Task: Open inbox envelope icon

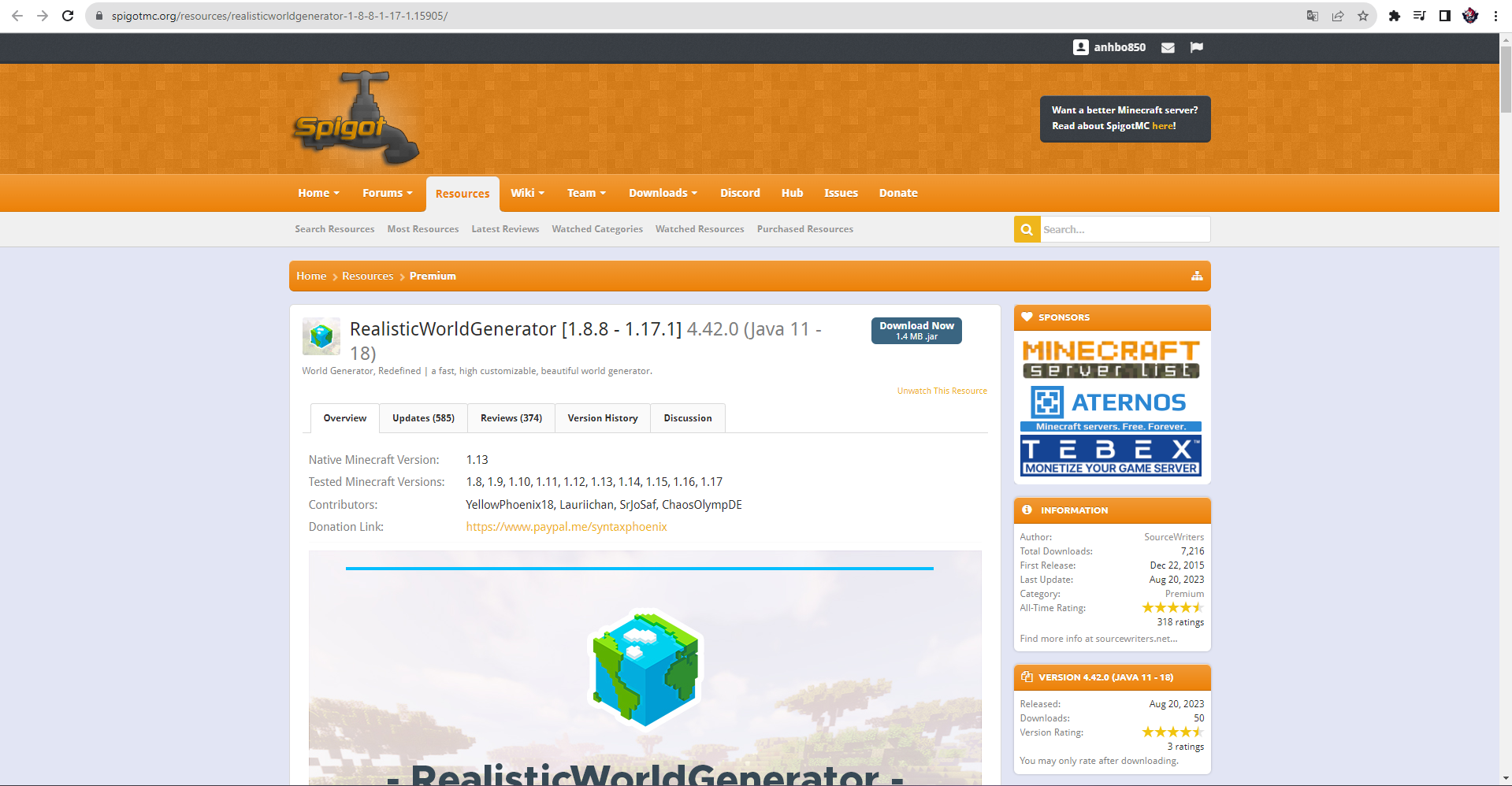Action: [x=1168, y=47]
